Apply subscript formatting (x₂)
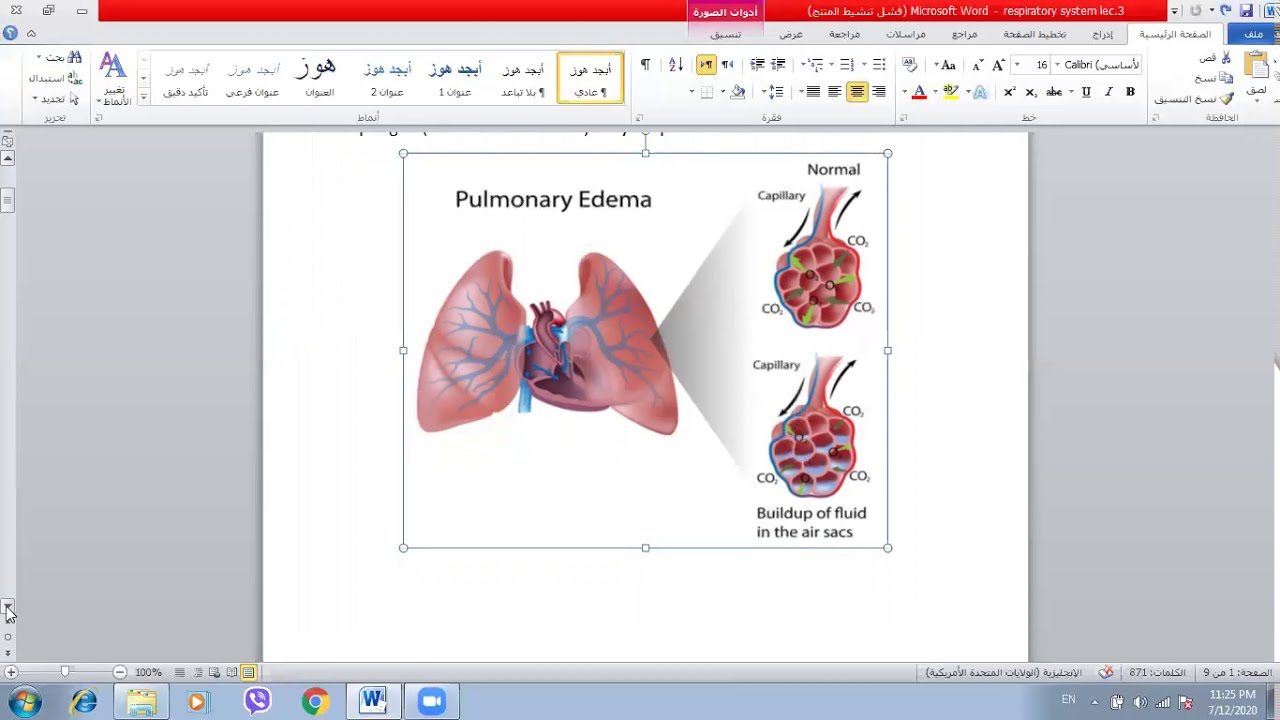This screenshot has width=1280, height=720. (x=1031, y=92)
